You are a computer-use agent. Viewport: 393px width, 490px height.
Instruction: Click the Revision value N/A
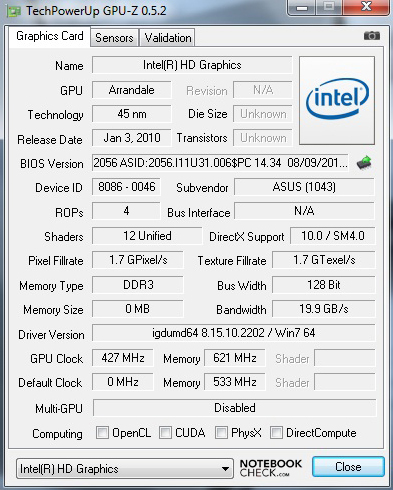[263, 90]
